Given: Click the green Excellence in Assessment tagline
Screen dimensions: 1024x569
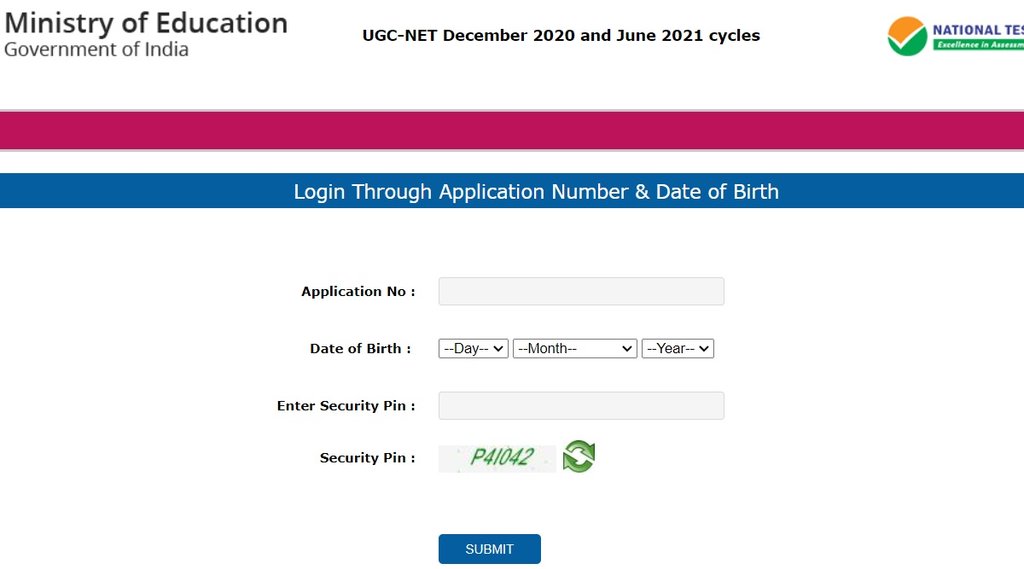Looking at the screenshot, I should tap(979, 45).
